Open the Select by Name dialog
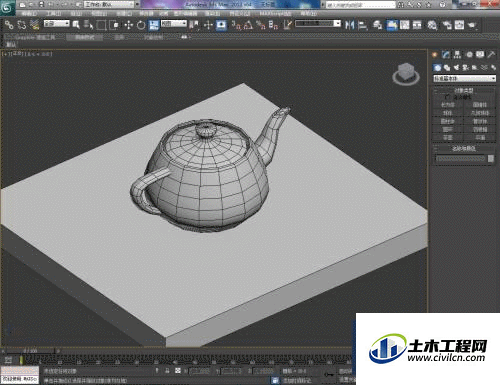This screenshot has height=385, width=500. 88,25
